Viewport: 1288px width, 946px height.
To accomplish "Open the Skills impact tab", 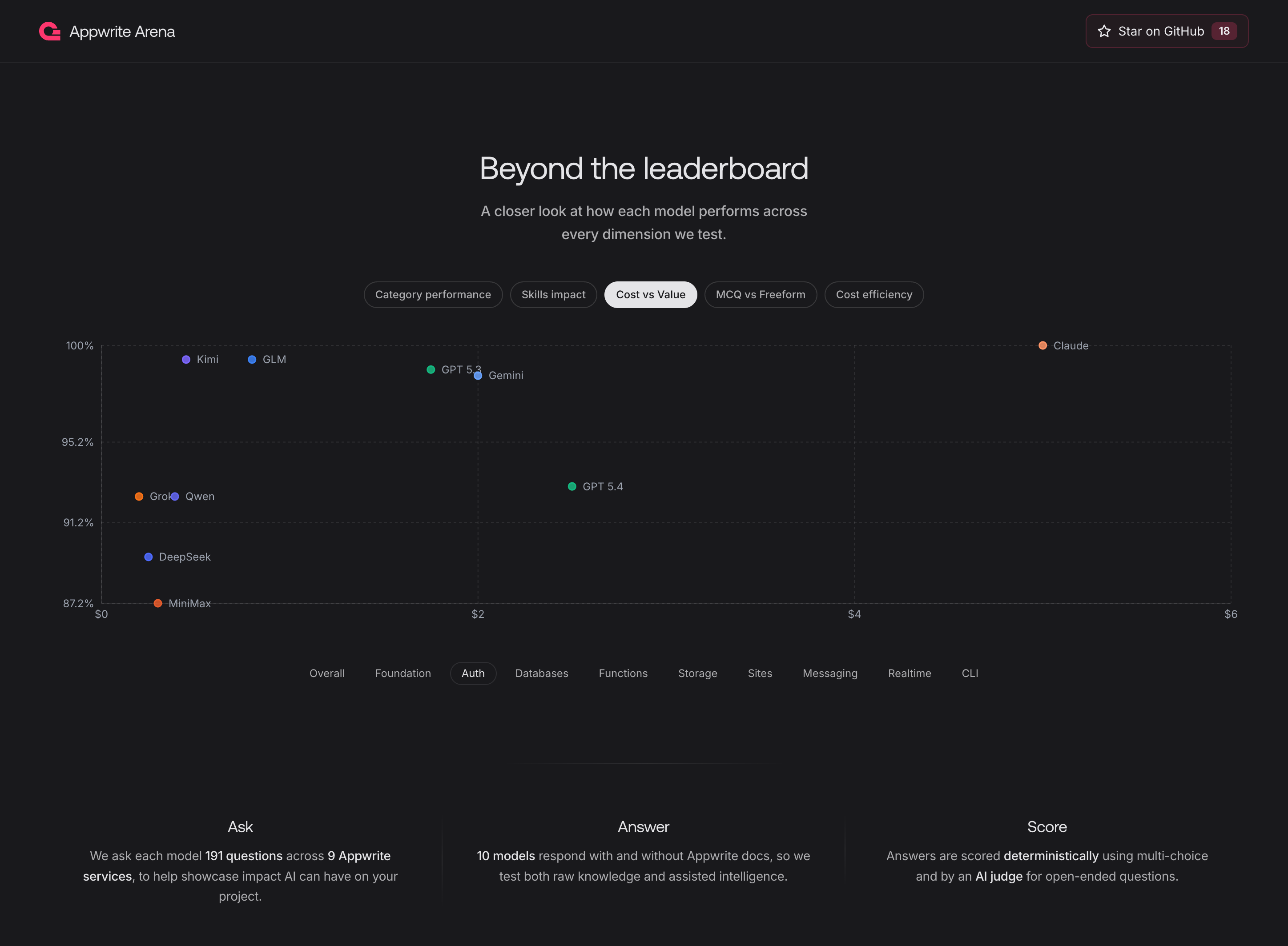I will pos(553,294).
